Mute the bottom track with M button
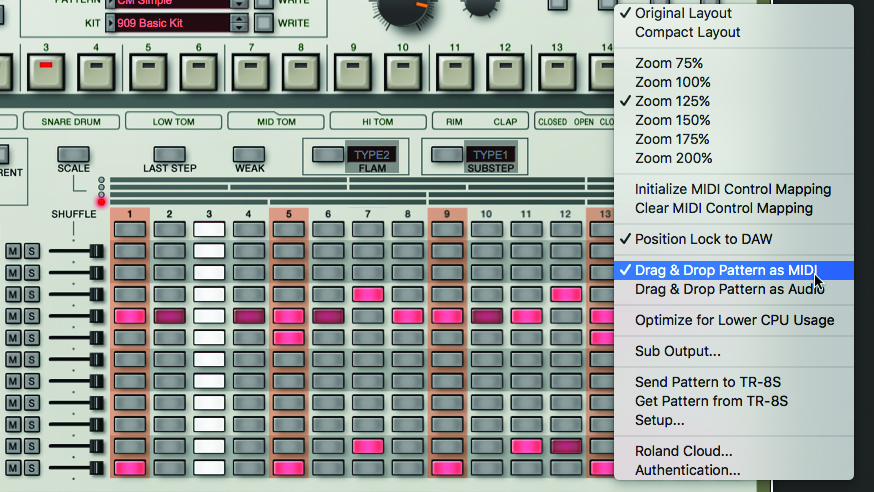 coord(13,467)
